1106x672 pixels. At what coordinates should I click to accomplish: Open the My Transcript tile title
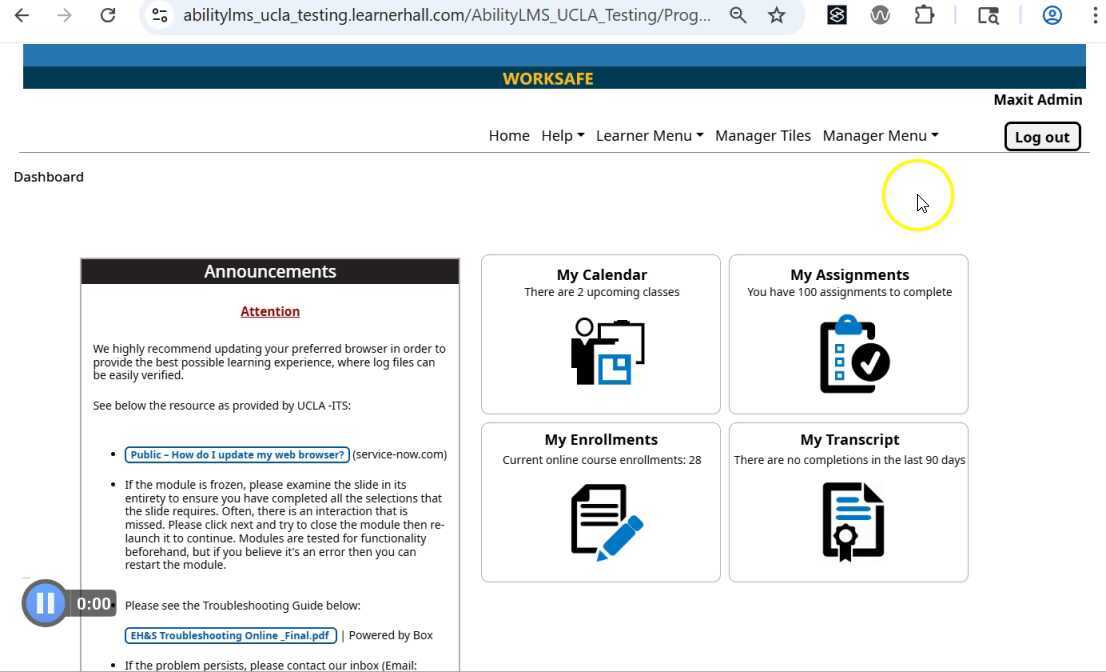coord(849,439)
